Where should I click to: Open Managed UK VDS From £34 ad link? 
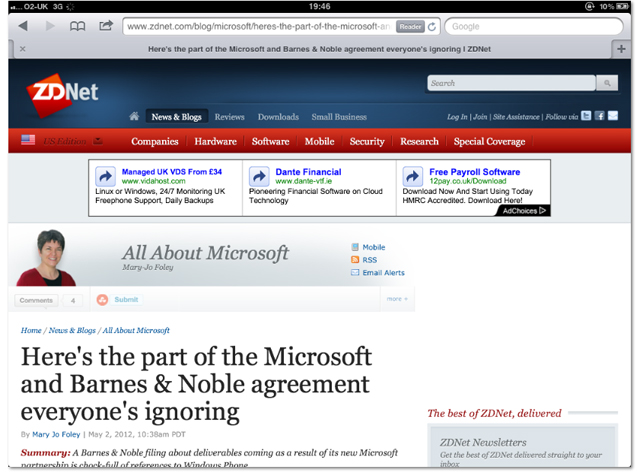tap(171, 172)
